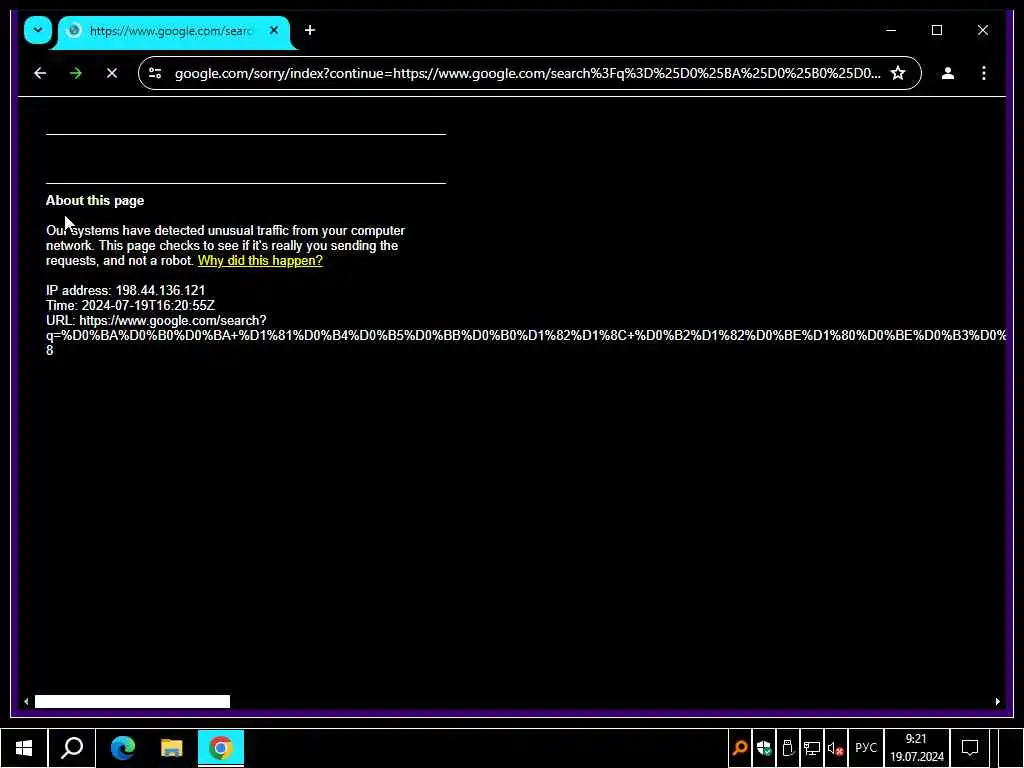Image resolution: width=1024 pixels, height=768 pixels.
Task: Close the Chrome window
Action: [982, 30]
